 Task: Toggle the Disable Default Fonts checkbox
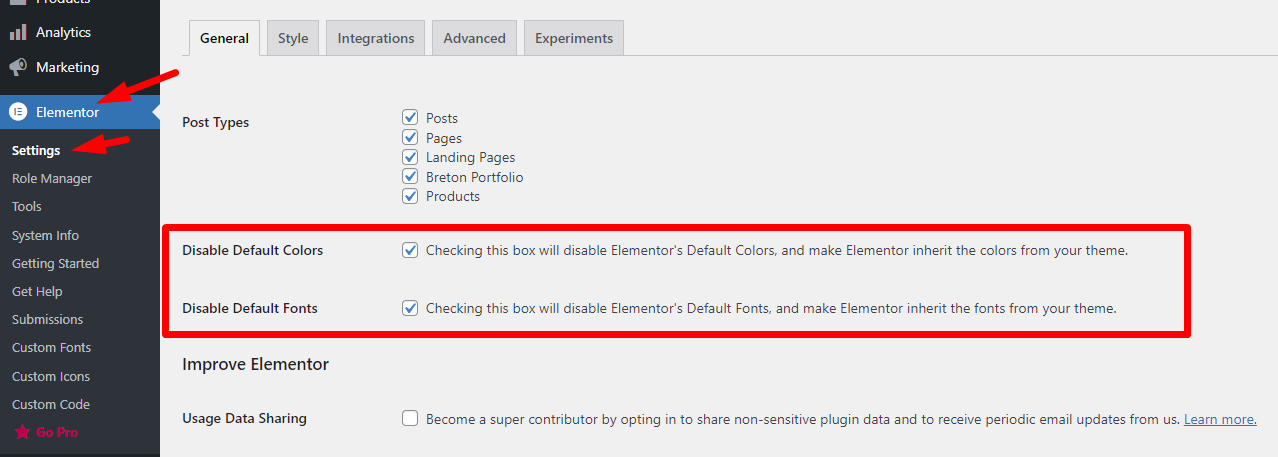click(410, 308)
